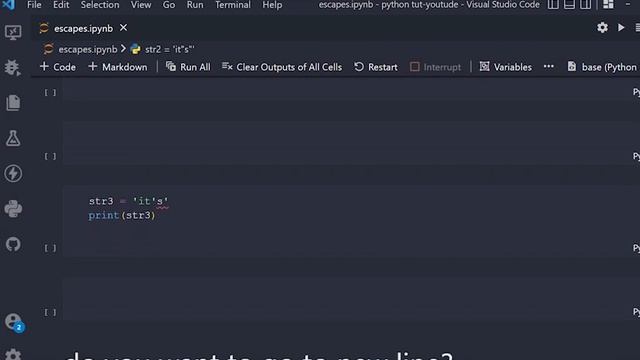
Task: Select the escapes.ipynb editor tab
Action: click(83, 28)
